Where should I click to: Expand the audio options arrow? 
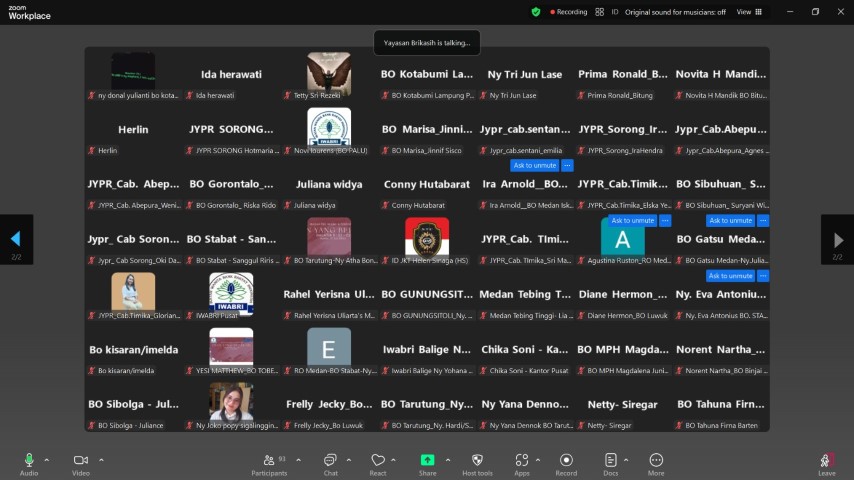pyautogui.click(x=47, y=460)
